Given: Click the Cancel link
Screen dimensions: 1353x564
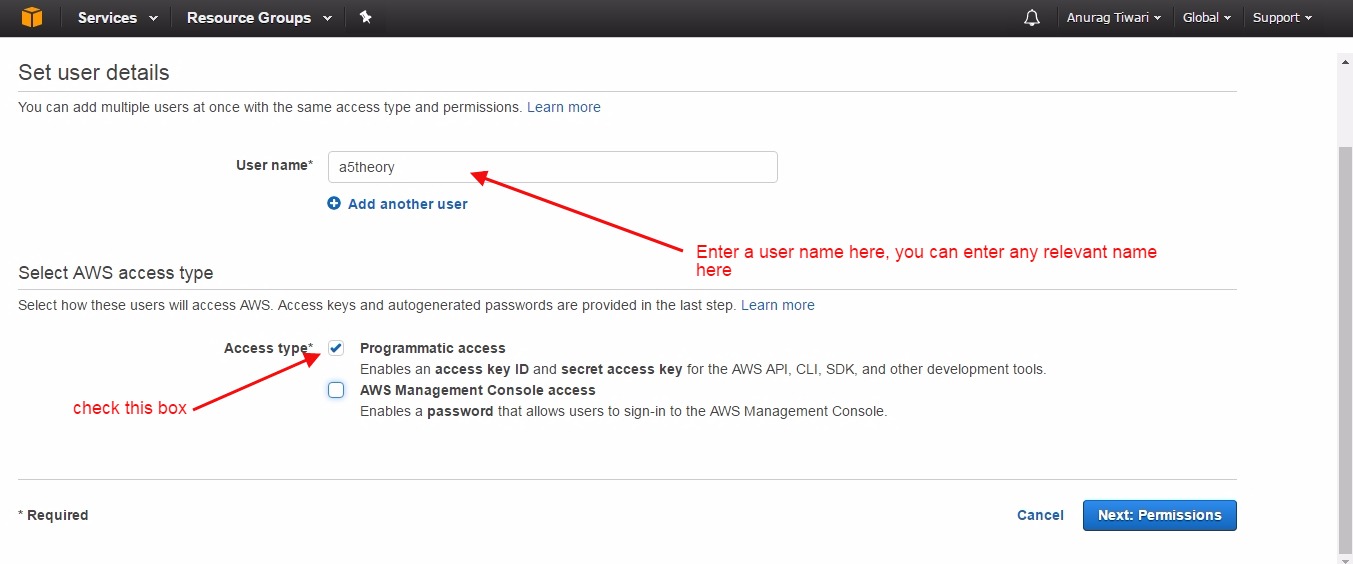Looking at the screenshot, I should pyautogui.click(x=1040, y=515).
